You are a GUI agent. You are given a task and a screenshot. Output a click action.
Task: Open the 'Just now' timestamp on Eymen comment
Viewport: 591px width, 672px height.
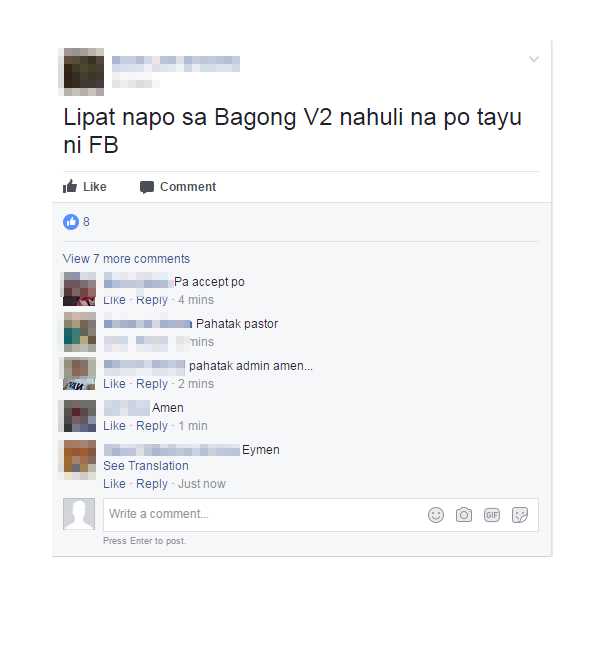click(201, 484)
